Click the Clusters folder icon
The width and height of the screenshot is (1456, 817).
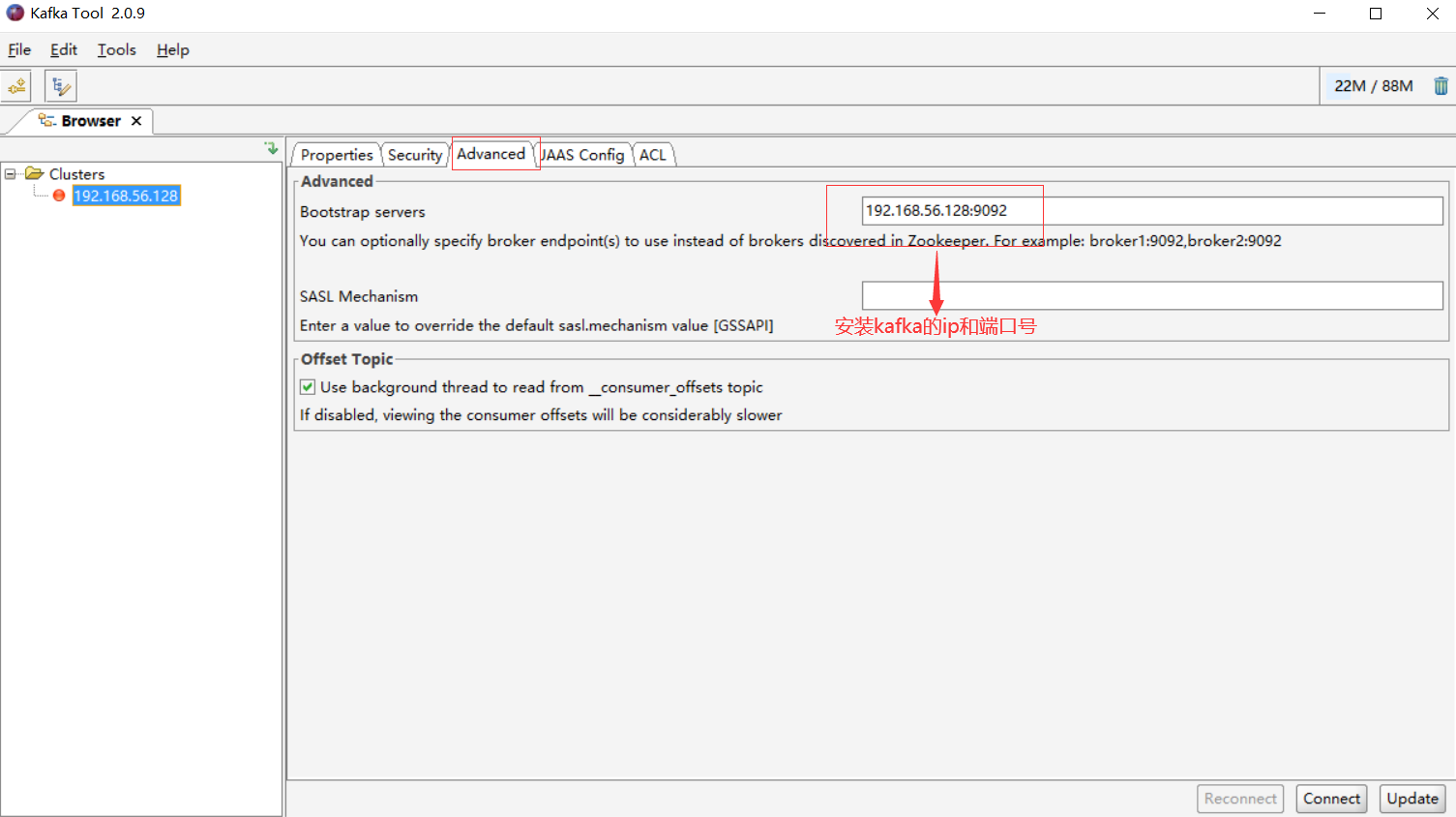[35, 173]
